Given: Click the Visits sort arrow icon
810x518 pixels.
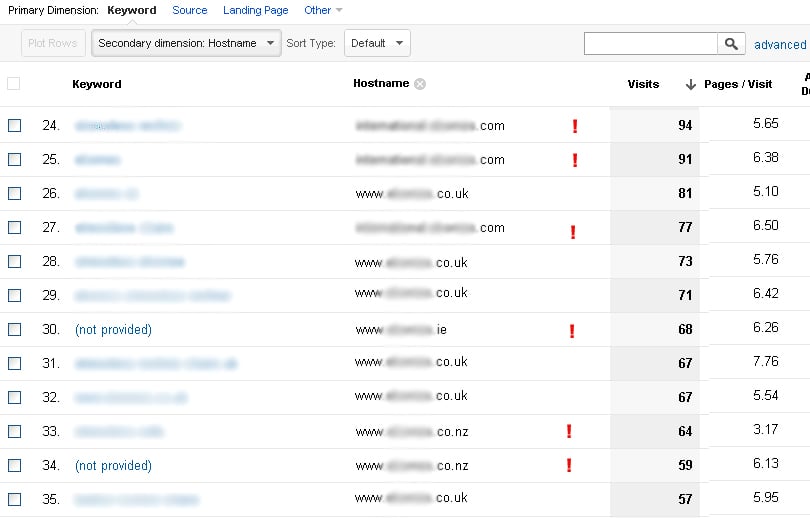Looking at the screenshot, I should pos(690,84).
